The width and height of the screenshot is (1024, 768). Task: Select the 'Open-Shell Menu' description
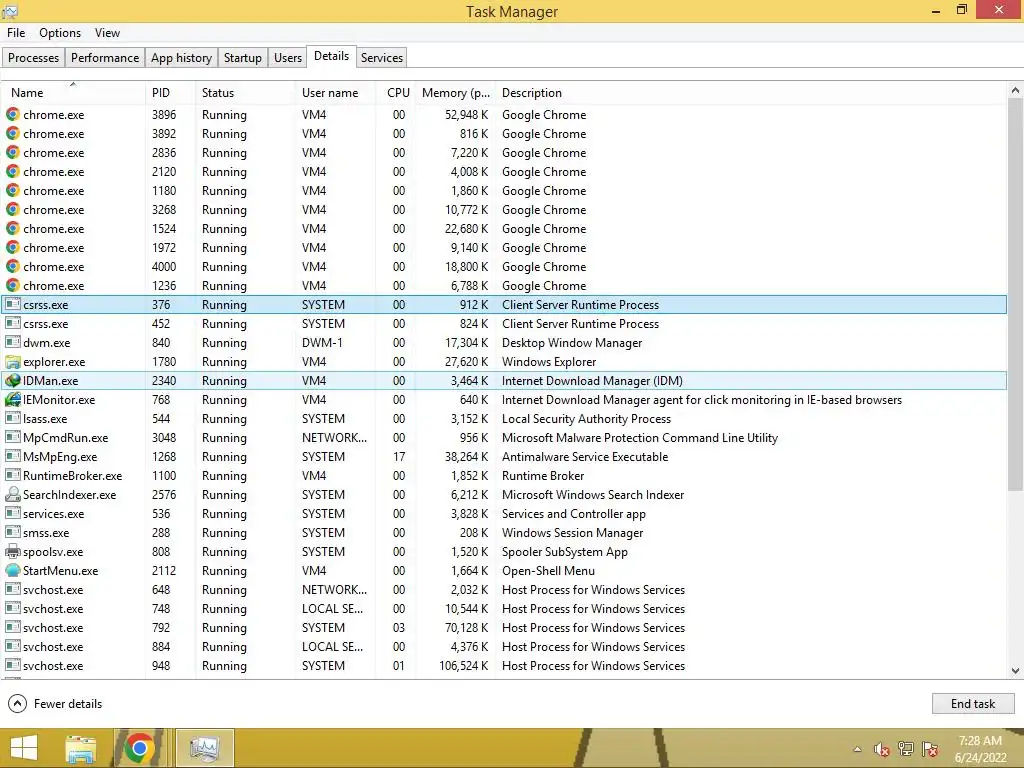548,570
